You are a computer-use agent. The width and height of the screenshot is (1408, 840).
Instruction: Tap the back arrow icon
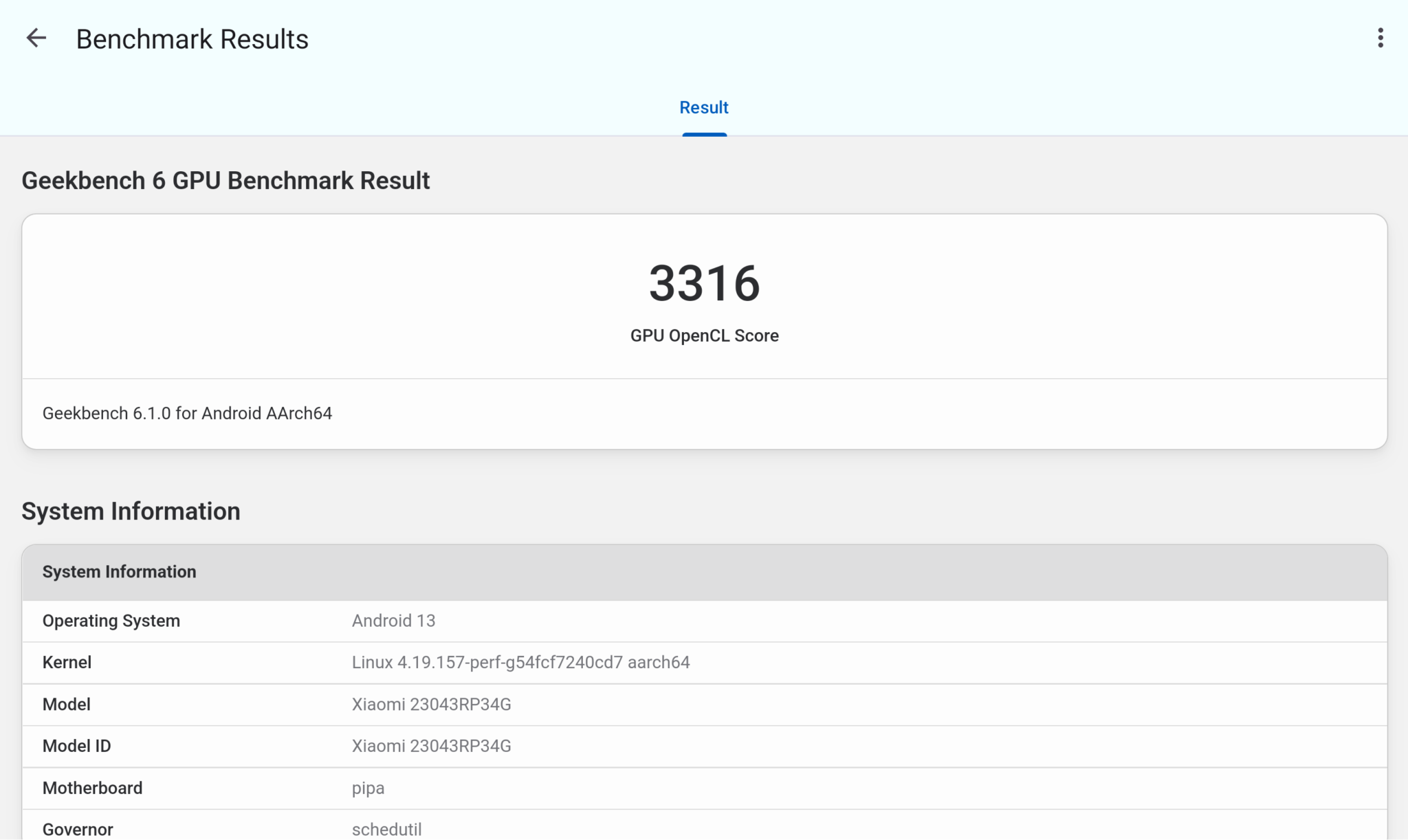36,38
